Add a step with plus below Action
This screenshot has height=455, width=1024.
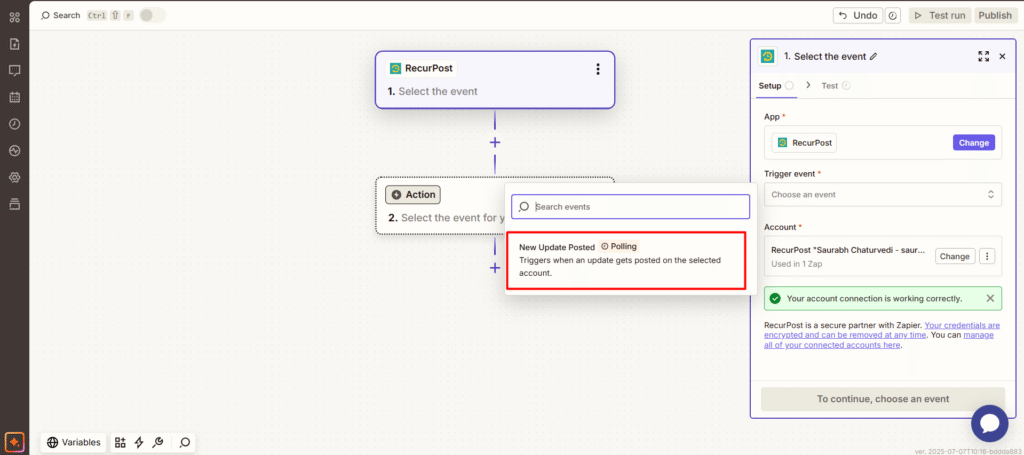coord(495,268)
